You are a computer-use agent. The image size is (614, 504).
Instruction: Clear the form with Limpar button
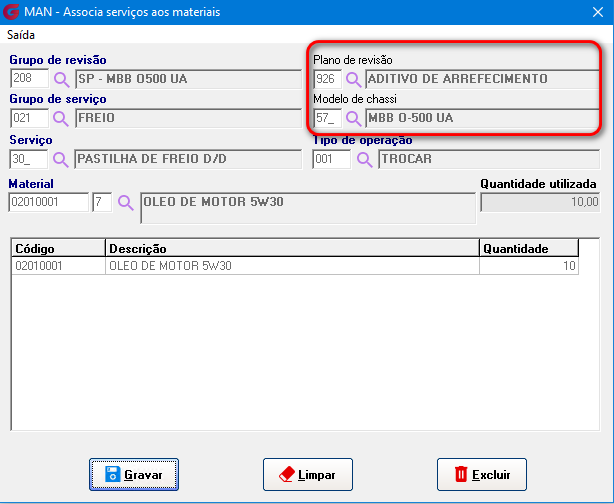tap(308, 475)
